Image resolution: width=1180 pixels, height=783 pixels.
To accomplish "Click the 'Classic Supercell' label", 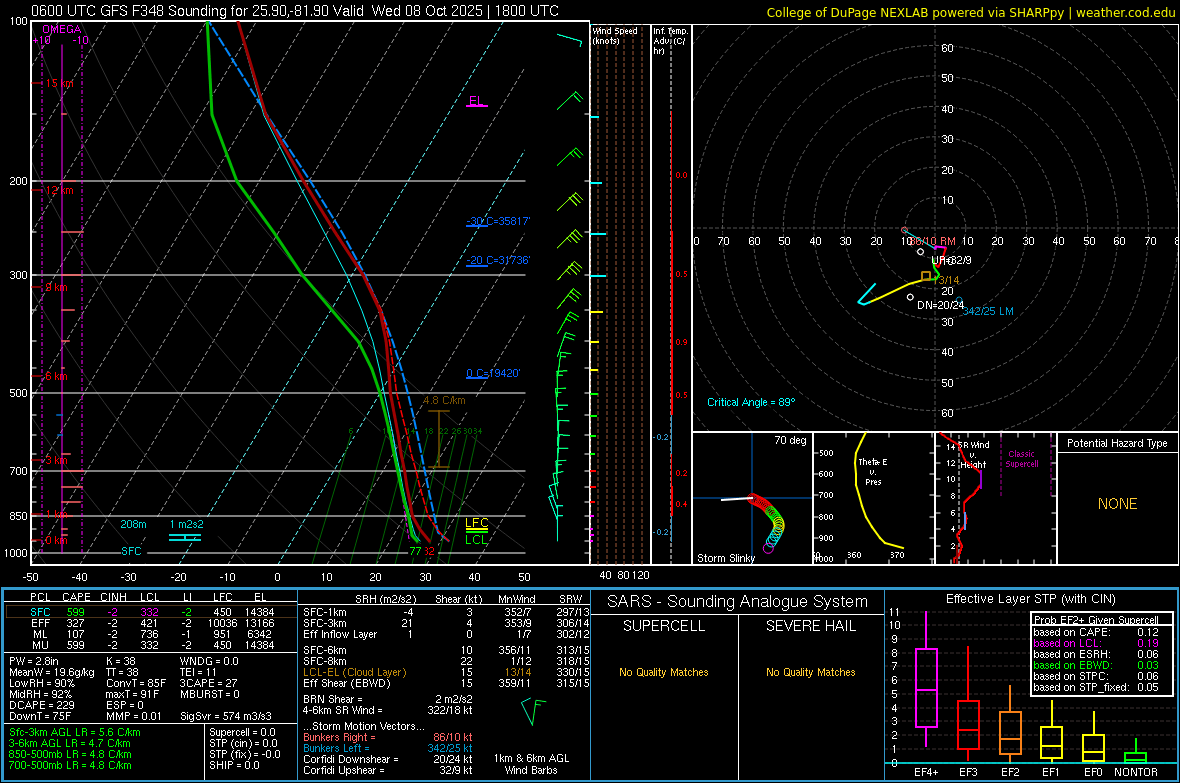I will point(1021,459).
